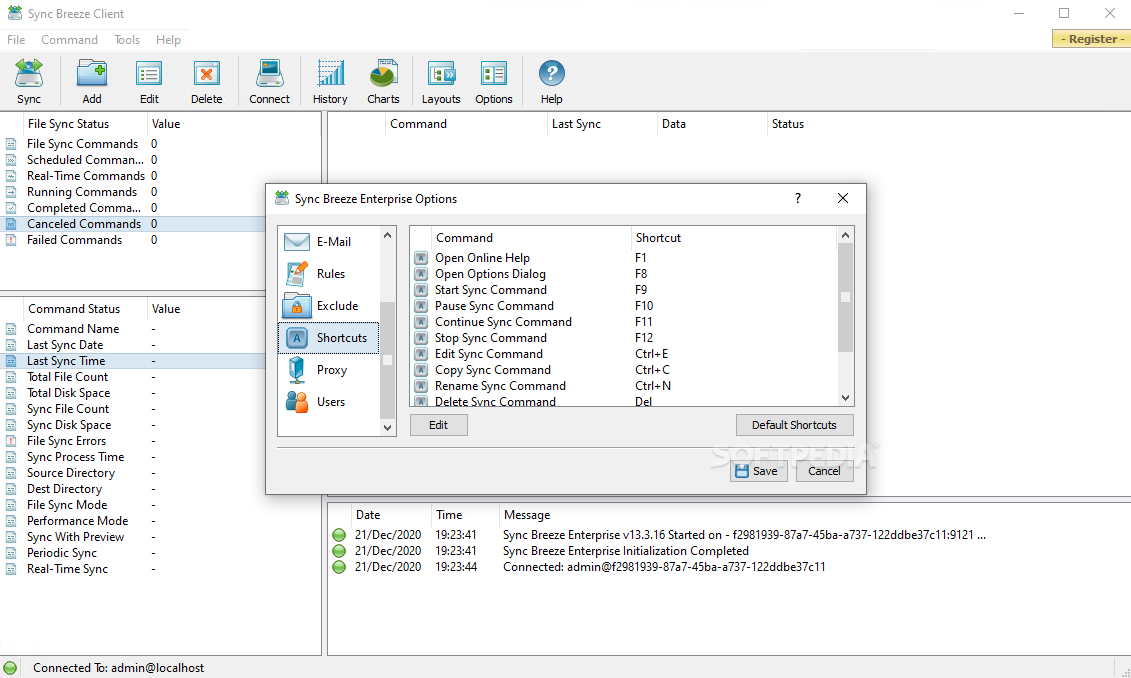This screenshot has width=1131, height=678.
Task: Click the File Sync Status column header
Action: 84,124
